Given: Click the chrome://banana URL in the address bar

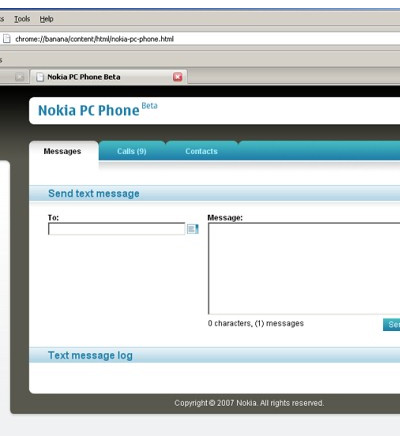Looking at the screenshot, I should (94, 39).
